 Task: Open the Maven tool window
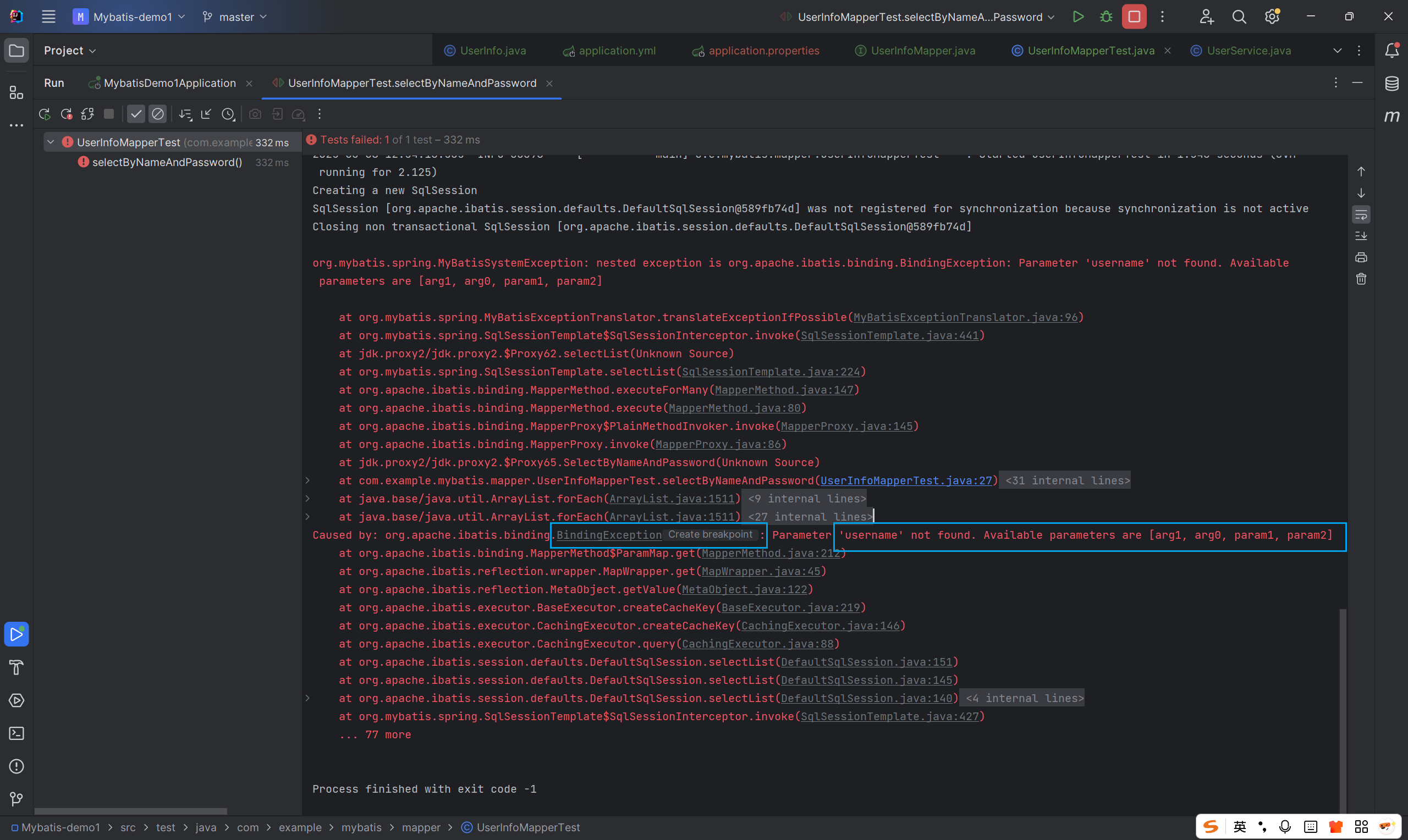click(1391, 117)
